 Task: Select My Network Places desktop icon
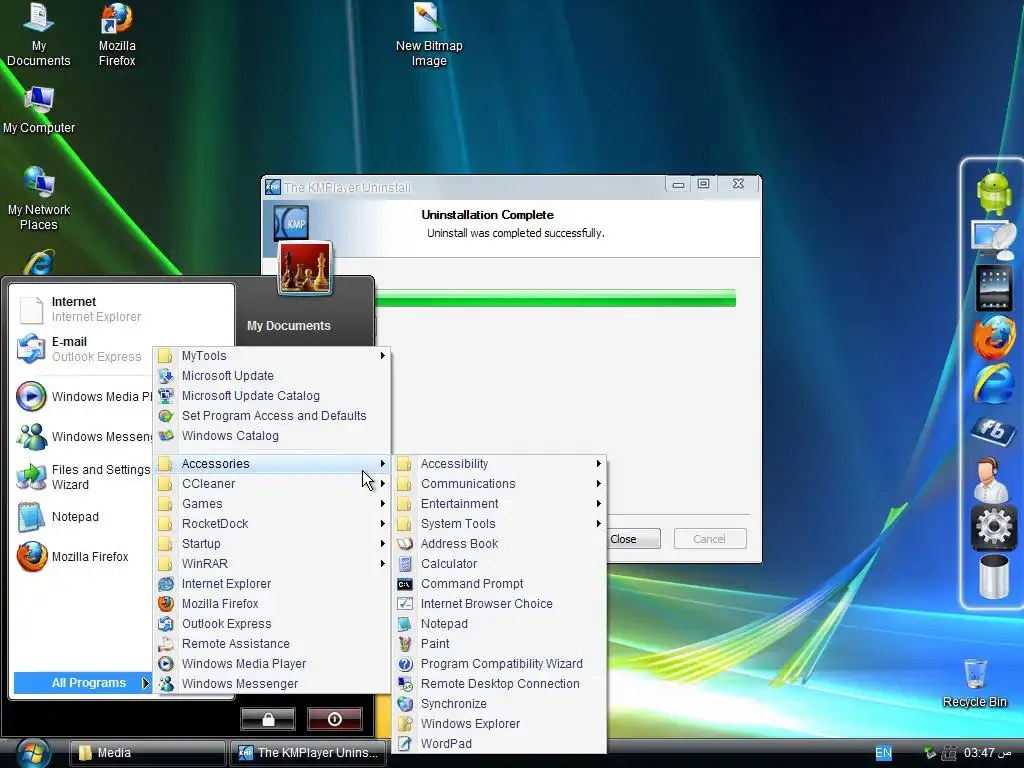pos(39,199)
